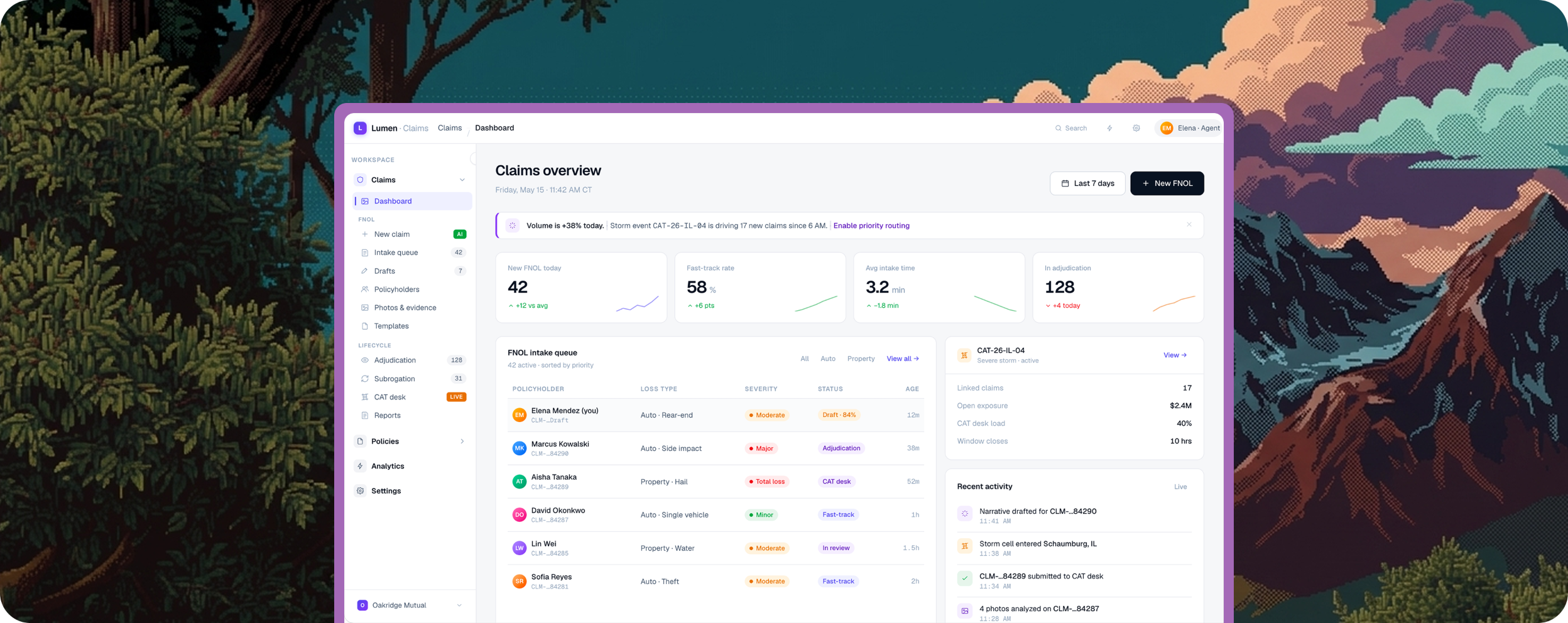This screenshot has height=623, width=1568.
Task: Click the Avg intake time card
Action: [939, 288]
